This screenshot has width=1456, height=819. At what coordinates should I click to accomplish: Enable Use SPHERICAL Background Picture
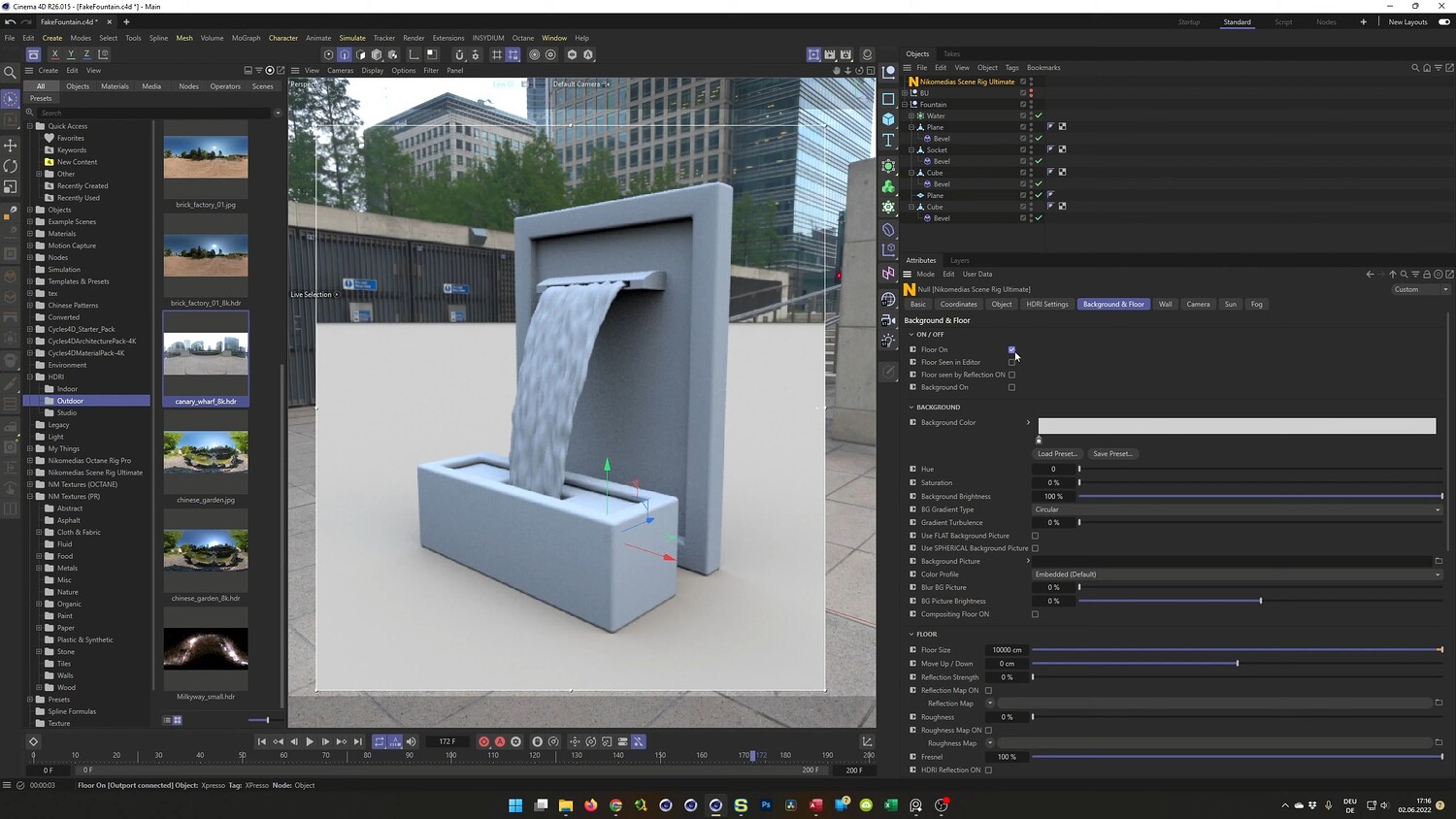coord(1035,548)
